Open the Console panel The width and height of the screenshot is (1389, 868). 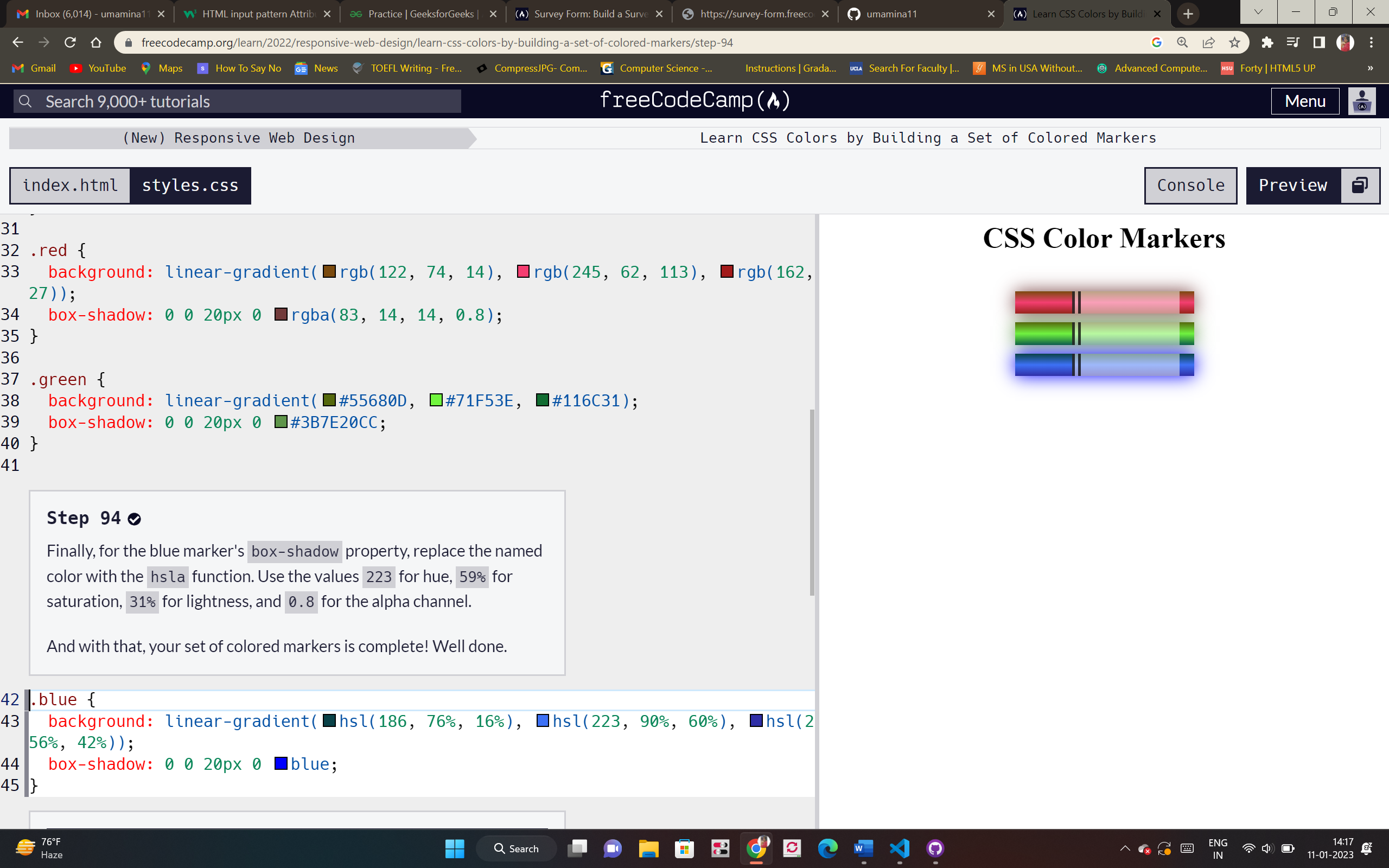pyautogui.click(x=1190, y=185)
